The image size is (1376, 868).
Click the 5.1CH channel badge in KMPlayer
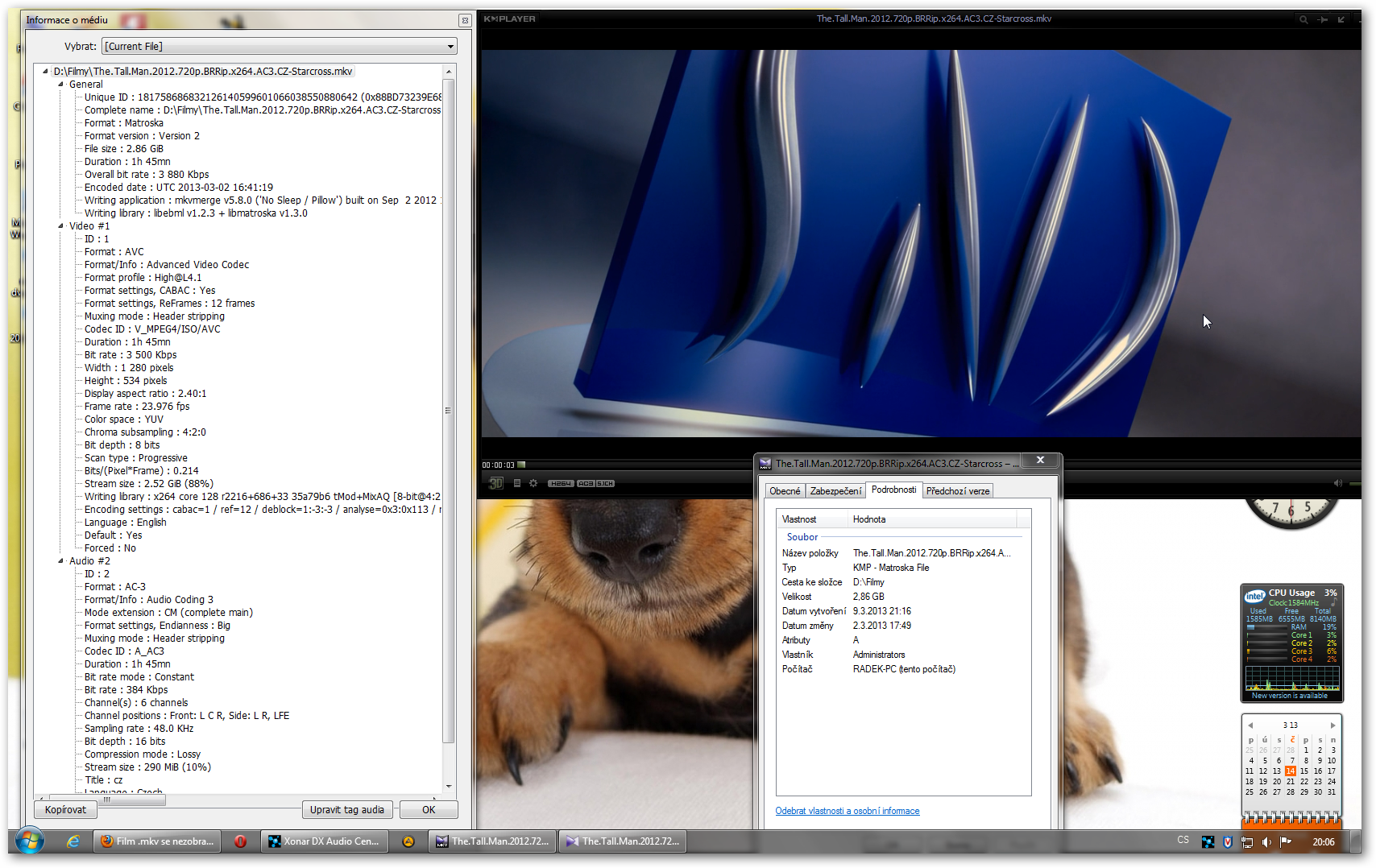(x=605, y=483)
